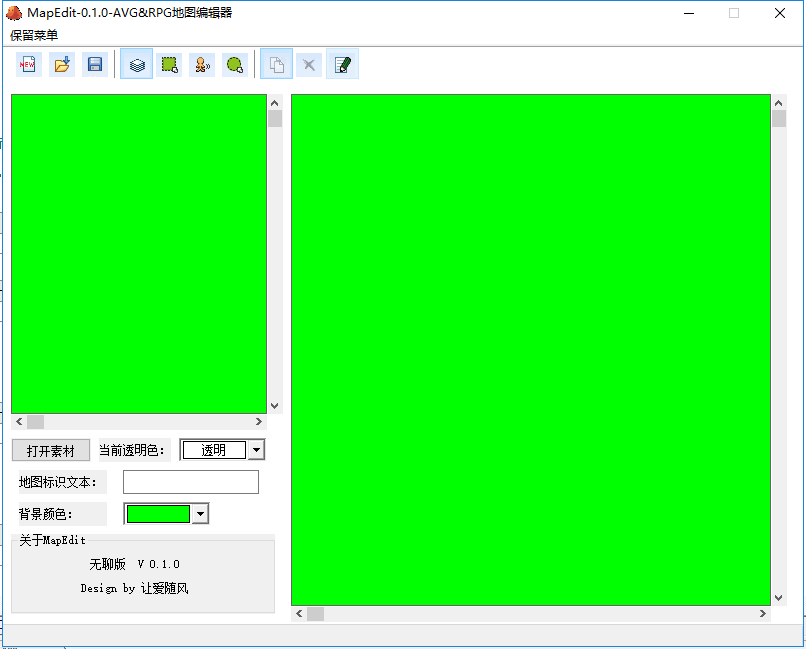Open the 透明 transparent color combo box
The image size is (806, 649).
tap(213, 450)
